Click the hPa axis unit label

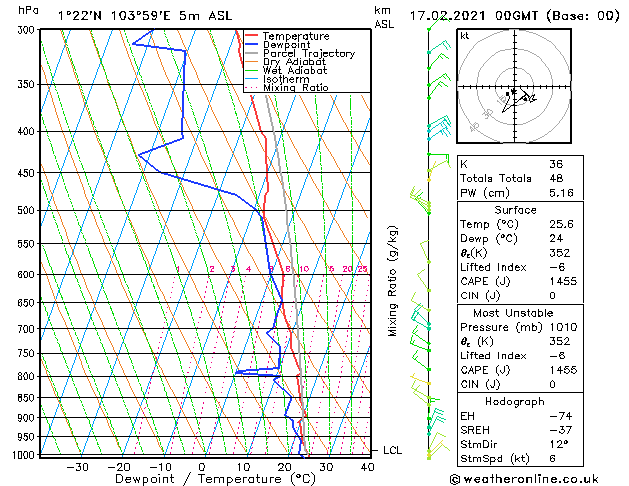click(28, 11)
